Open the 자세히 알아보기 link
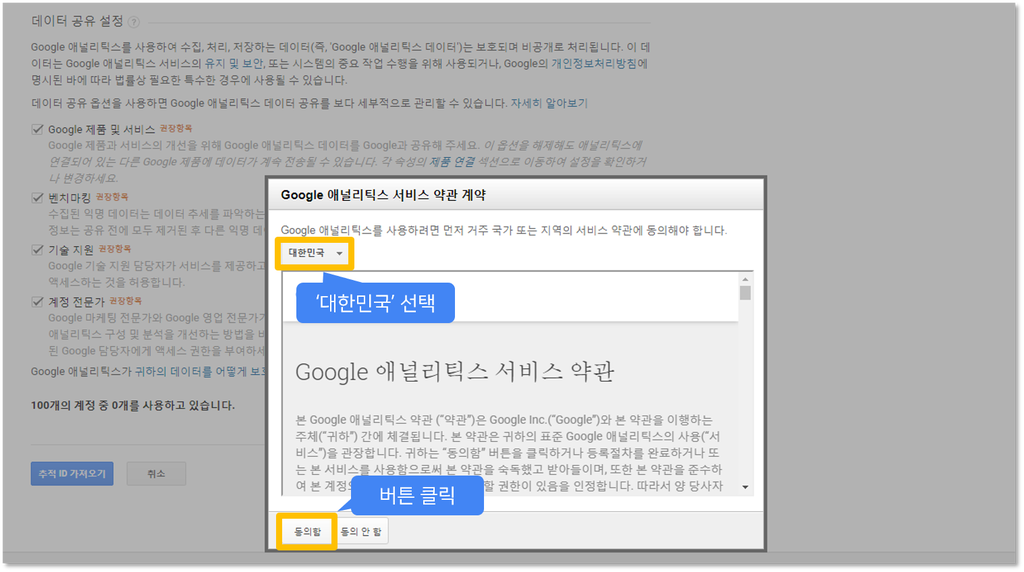This screenshot has height=572, width=1024. pyautogui.click(x=549, y=103)
